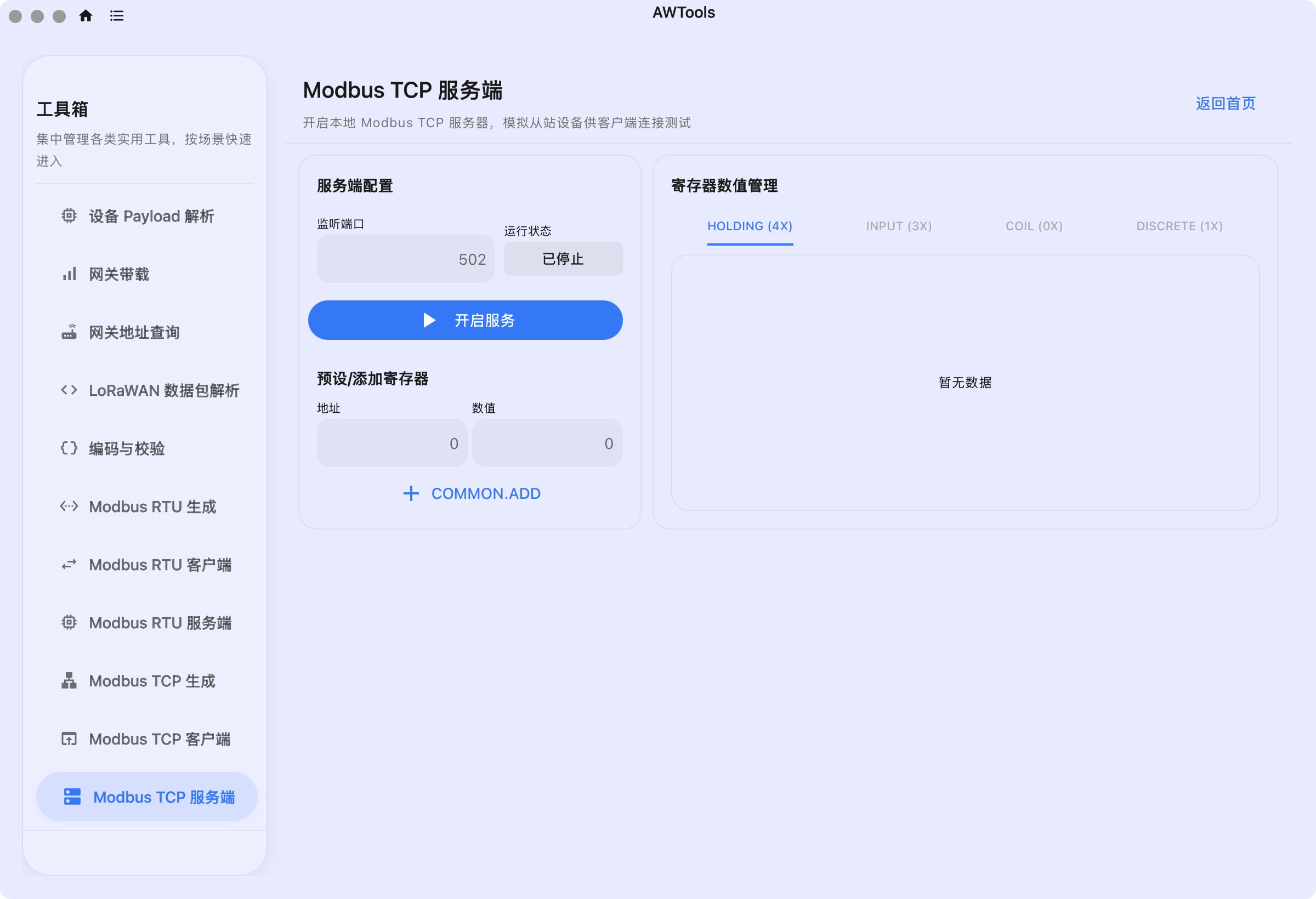Click the home icon in title bar
Viewport: 1316px width, 899px height.
[x=86, y=16]
